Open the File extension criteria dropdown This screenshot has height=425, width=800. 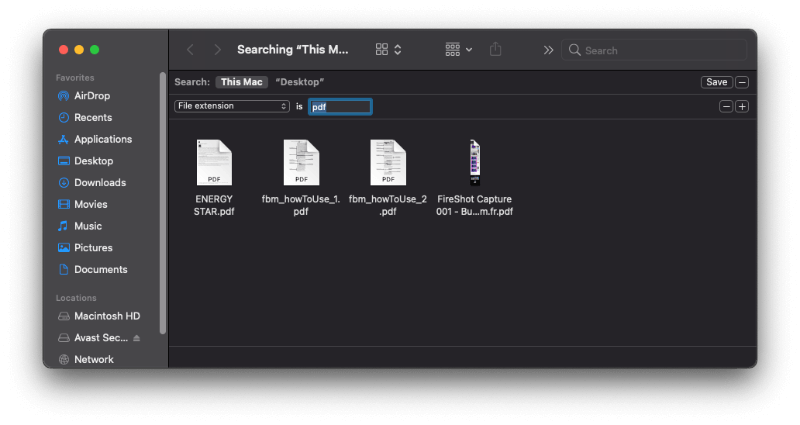click(232, 106)
